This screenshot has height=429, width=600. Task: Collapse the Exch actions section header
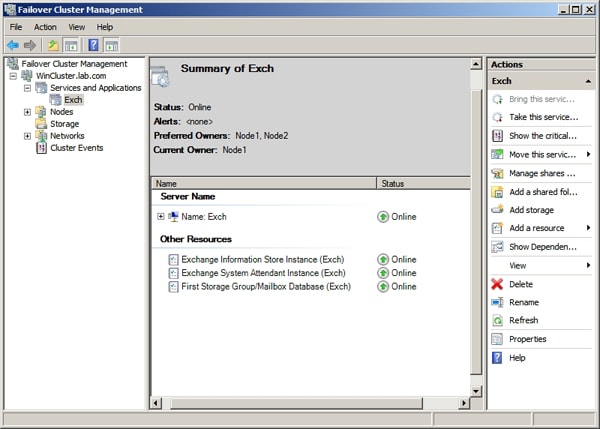pyautogui.click(x=587, y=81)
